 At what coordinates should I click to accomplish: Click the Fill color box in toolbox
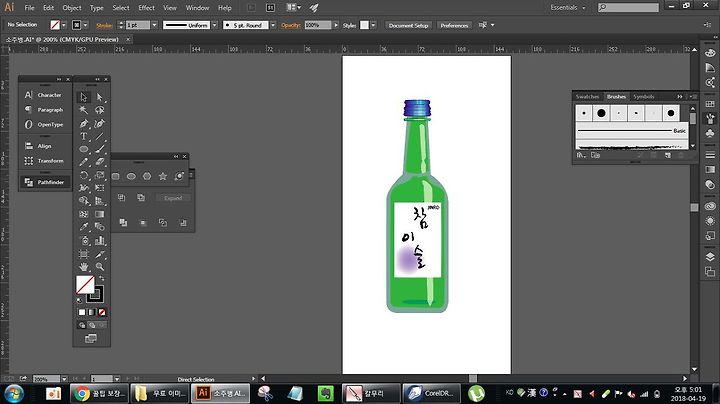85,285
